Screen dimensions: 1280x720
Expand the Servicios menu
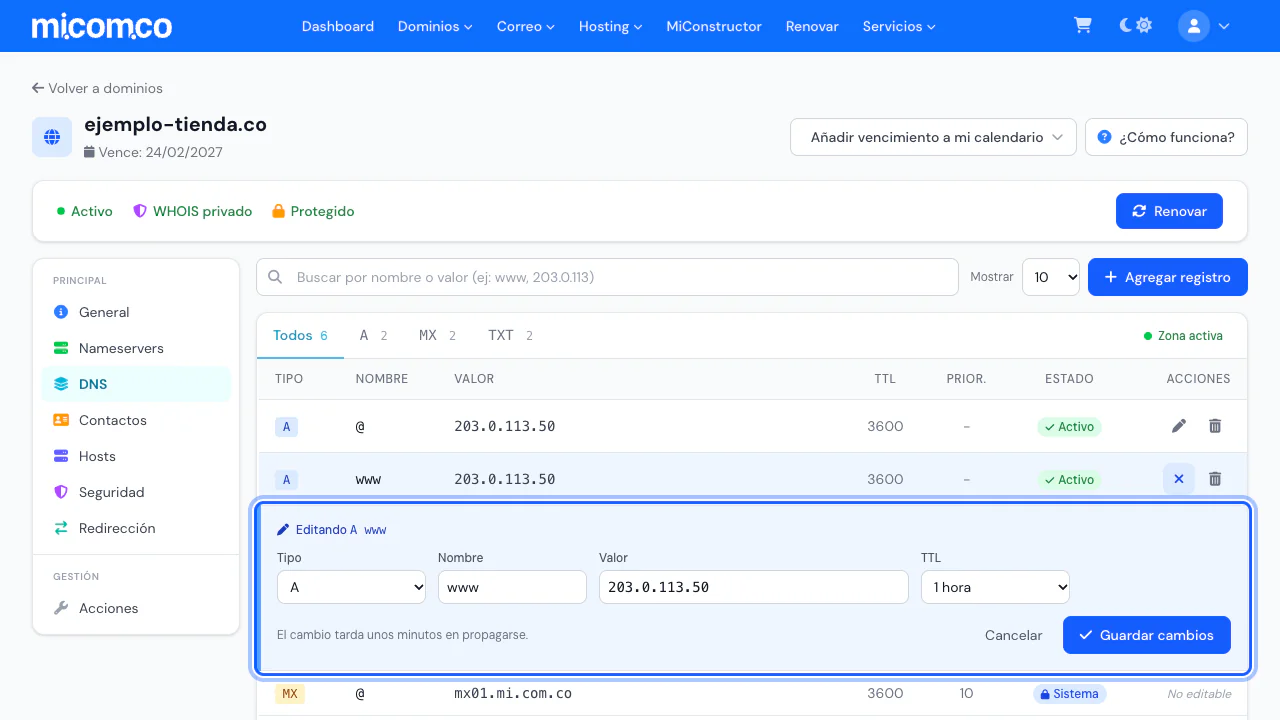[899, 26]
